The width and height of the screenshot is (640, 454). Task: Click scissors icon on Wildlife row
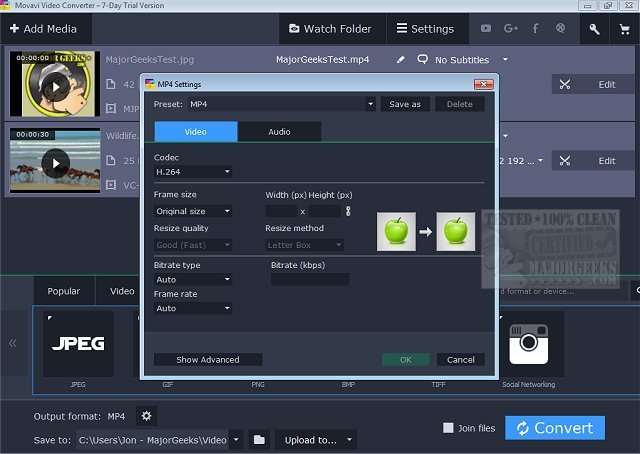[x=565, y=161]
